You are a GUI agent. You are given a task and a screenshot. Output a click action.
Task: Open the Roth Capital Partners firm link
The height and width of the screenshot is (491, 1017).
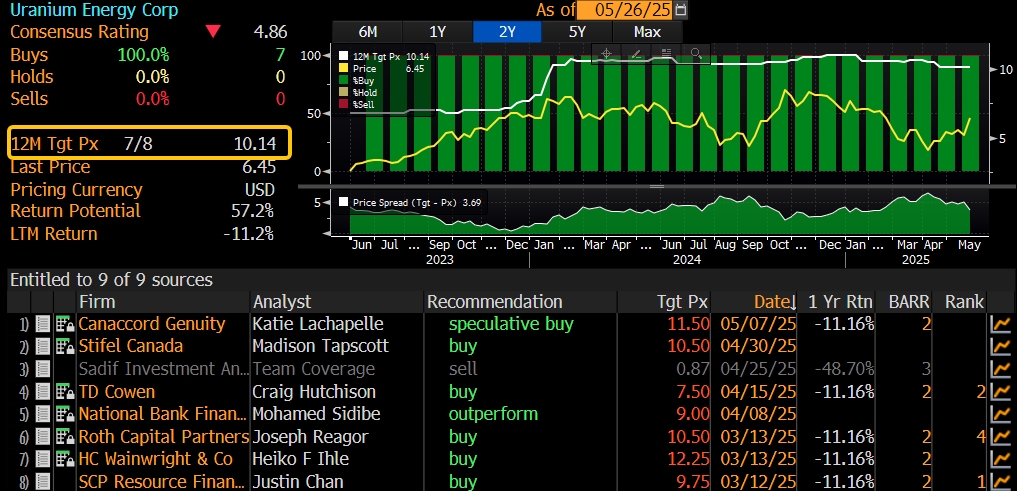pyautogui.click(x=163, y=437)
